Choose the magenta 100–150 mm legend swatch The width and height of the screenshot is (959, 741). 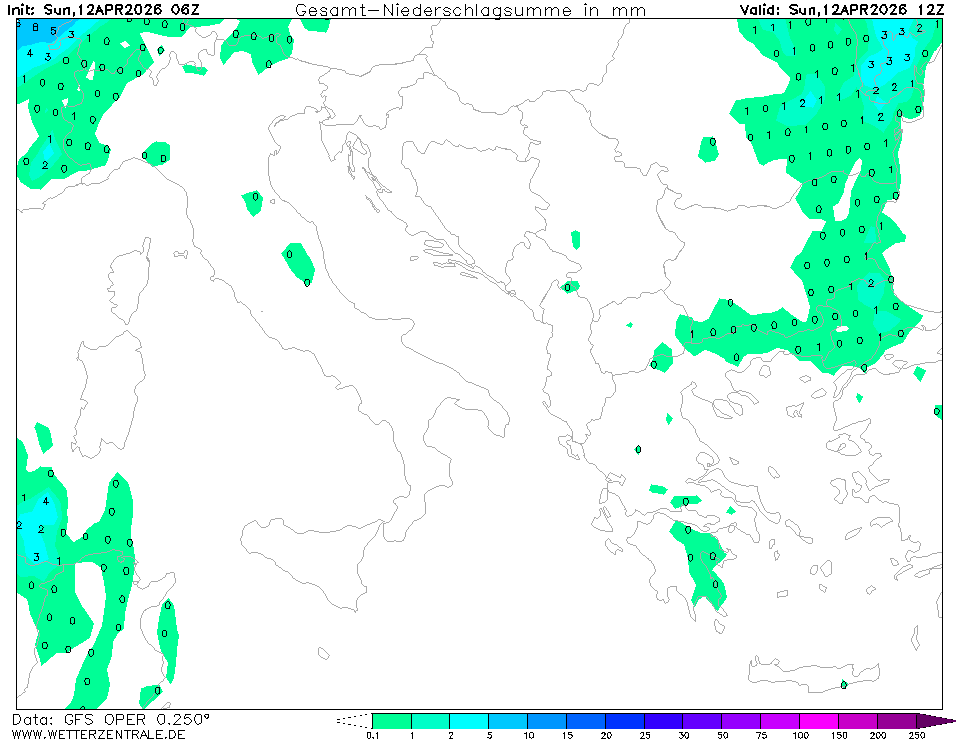click(819, 720)
